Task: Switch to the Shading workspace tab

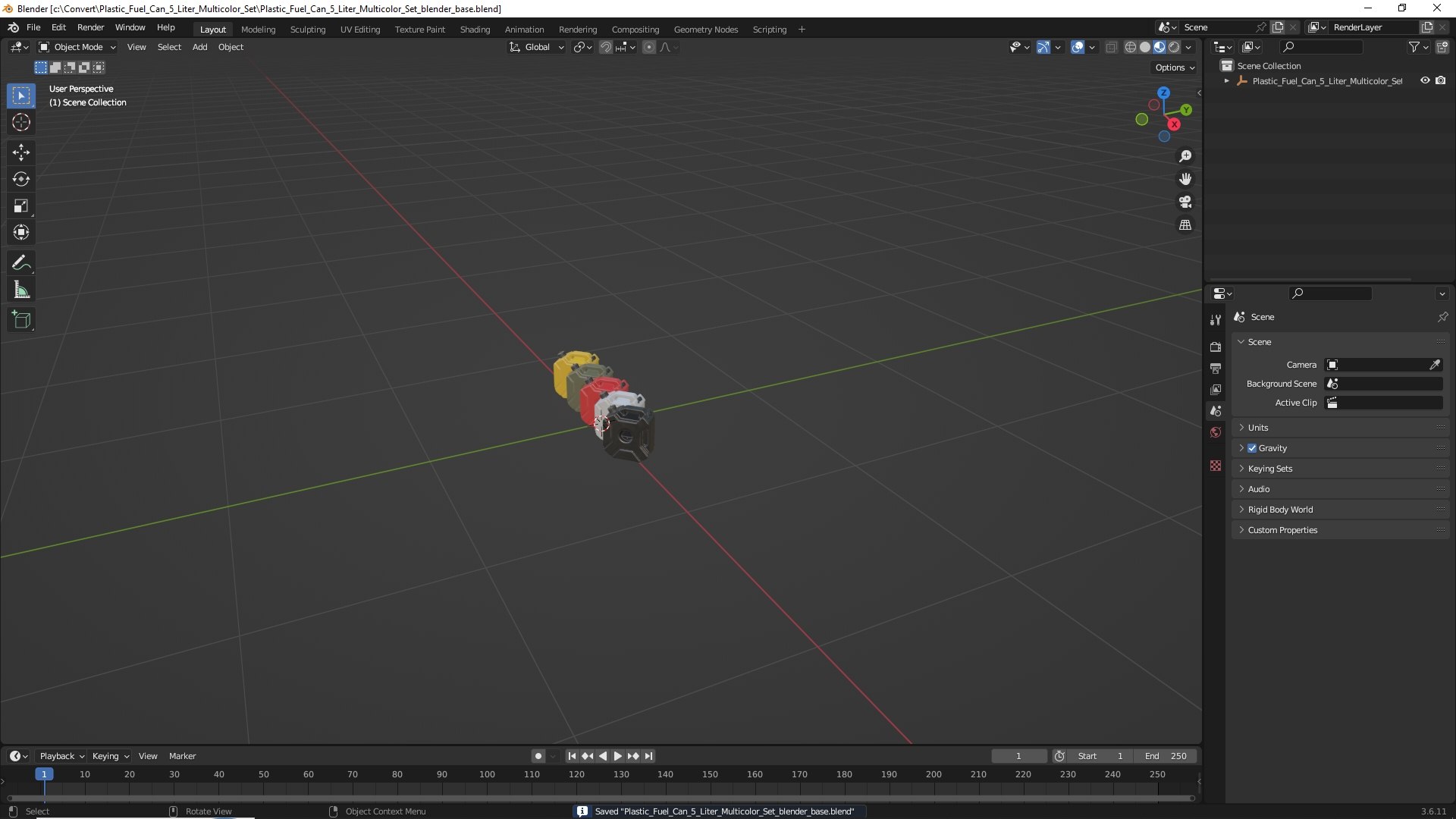Action: [x=475, y=30]
